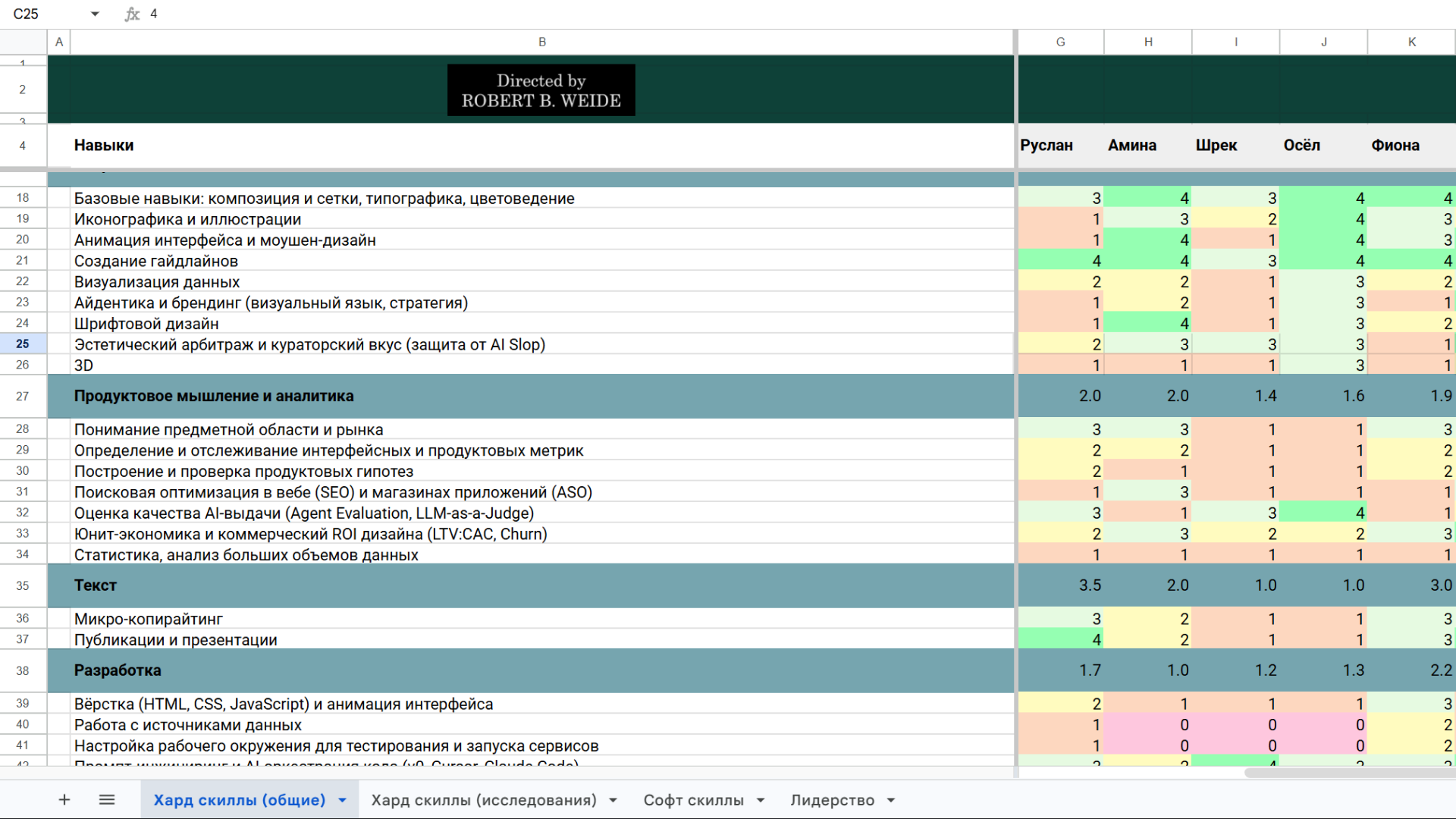Viewport: 1456px width, 819px height.
Task: Click the Осёл column heading
Action: pos(1324,146)
